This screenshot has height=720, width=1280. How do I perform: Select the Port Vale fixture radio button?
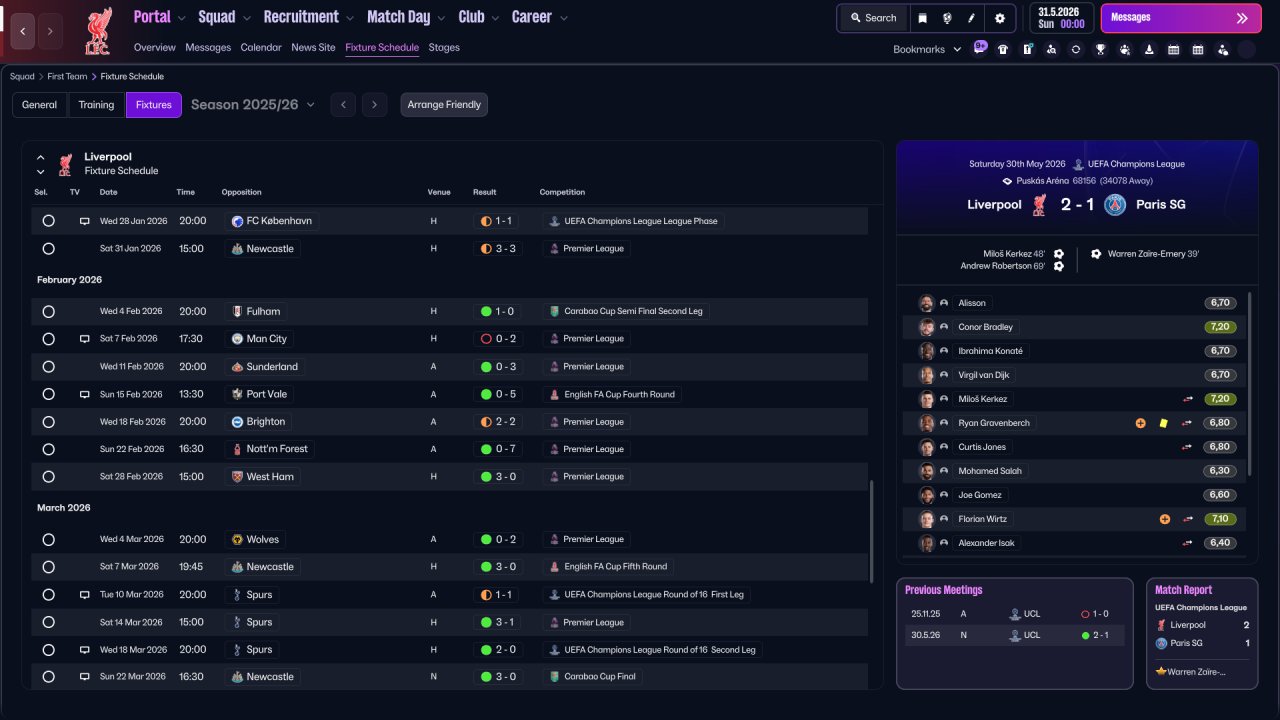[x=48, y=394]
